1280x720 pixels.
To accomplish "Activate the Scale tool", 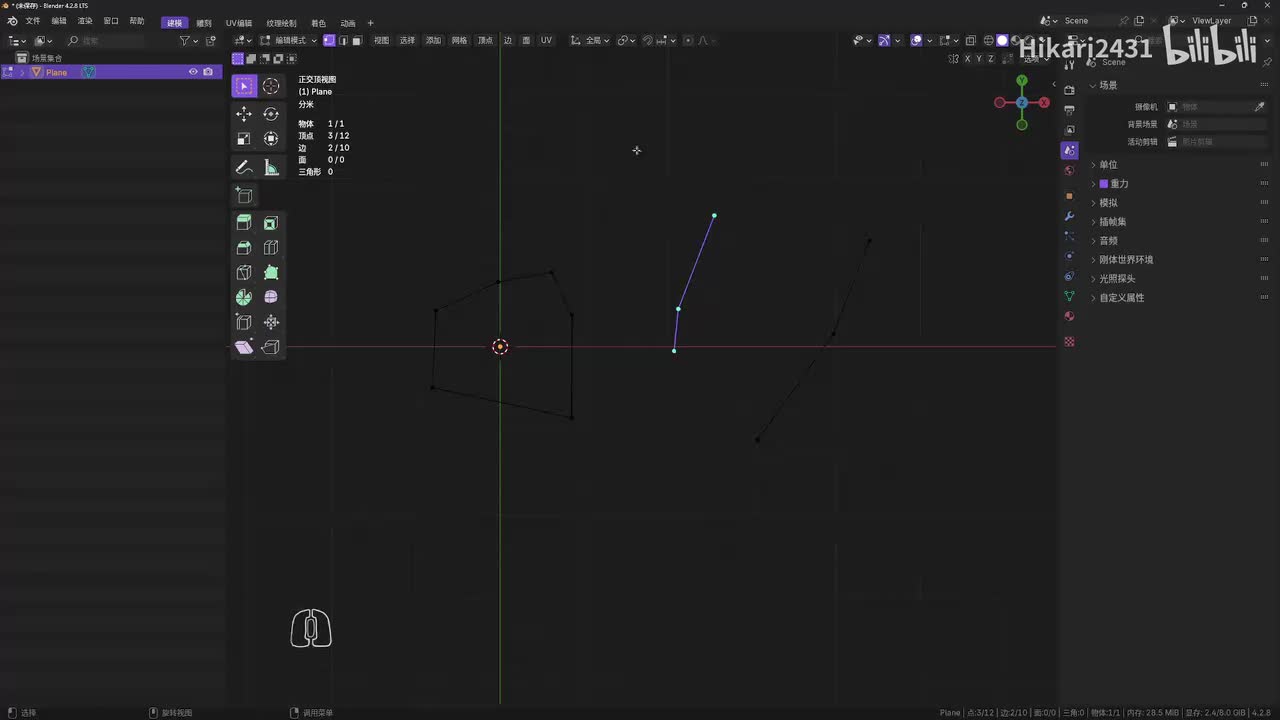I will [244, 139].
